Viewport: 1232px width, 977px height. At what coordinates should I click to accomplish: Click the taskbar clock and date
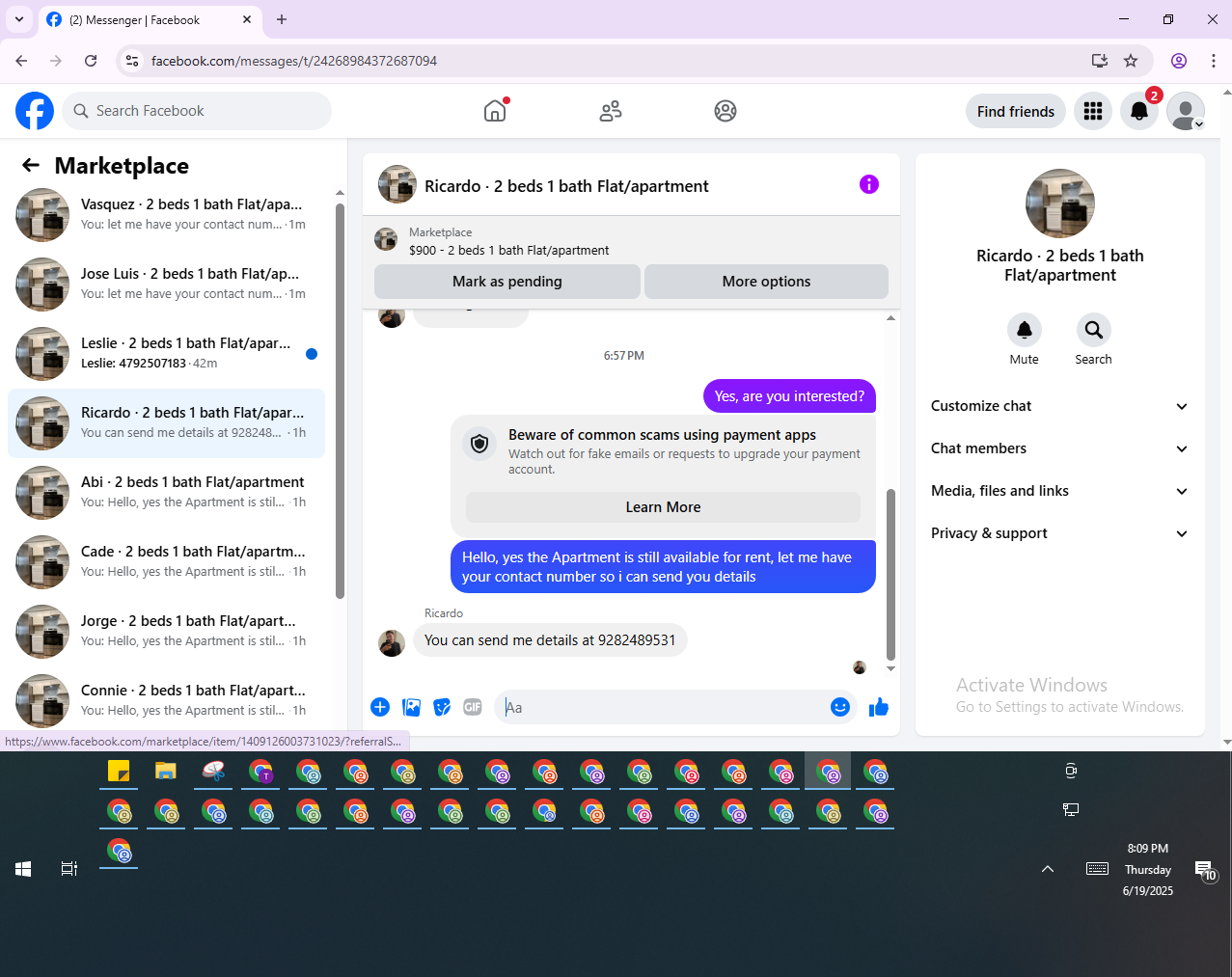1148,869
